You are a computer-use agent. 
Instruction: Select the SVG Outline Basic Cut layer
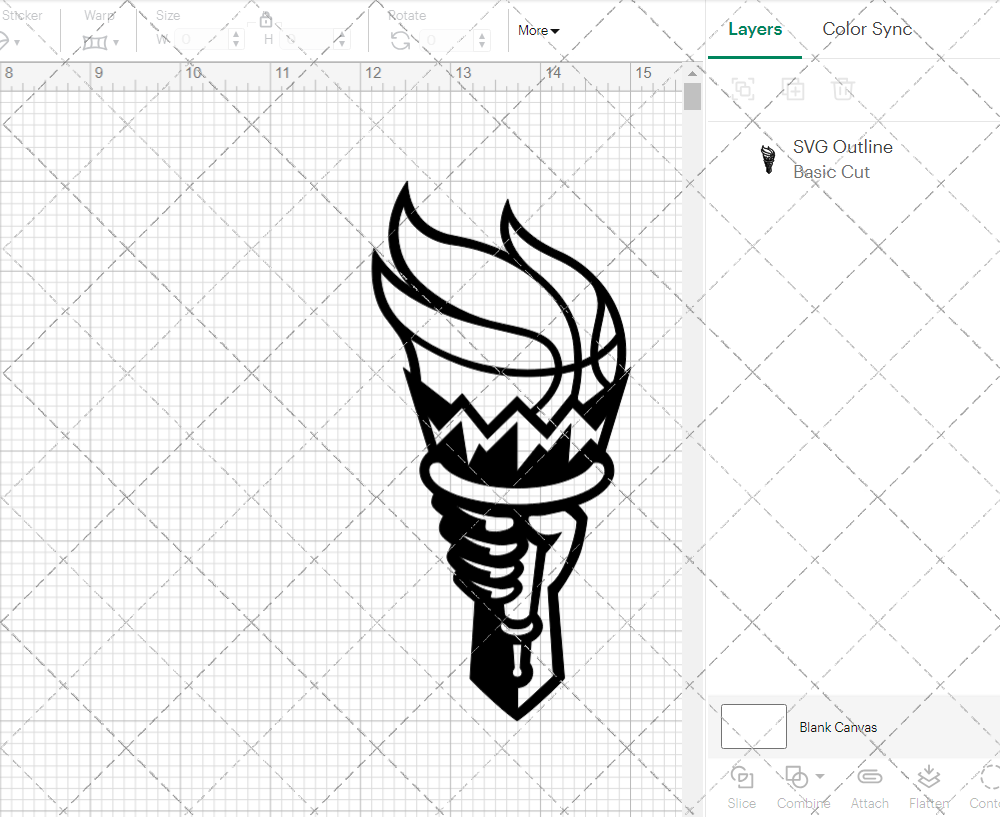(x=843, y=157)
